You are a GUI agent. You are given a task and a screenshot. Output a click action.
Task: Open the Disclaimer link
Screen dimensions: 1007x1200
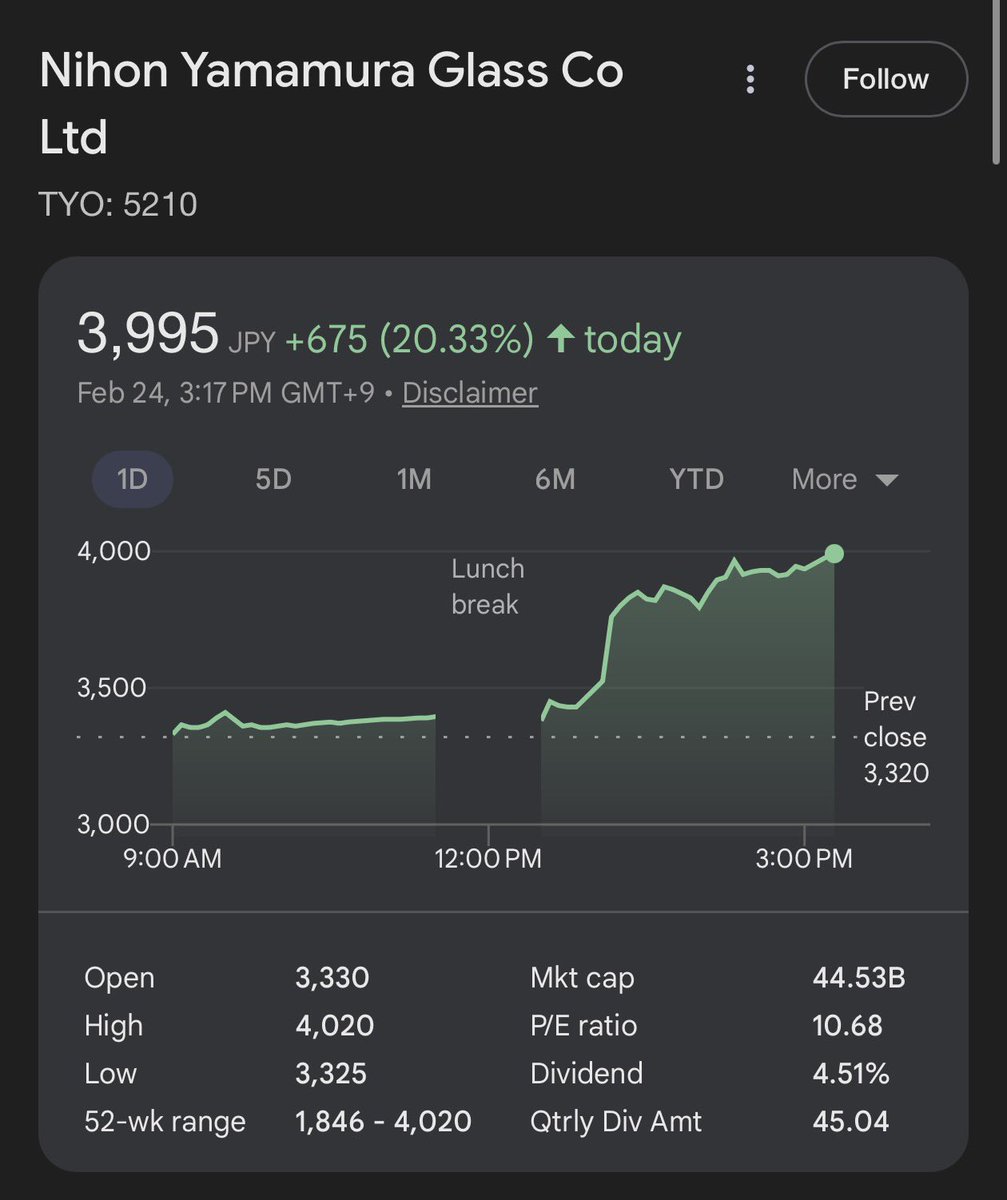(470, 393)
